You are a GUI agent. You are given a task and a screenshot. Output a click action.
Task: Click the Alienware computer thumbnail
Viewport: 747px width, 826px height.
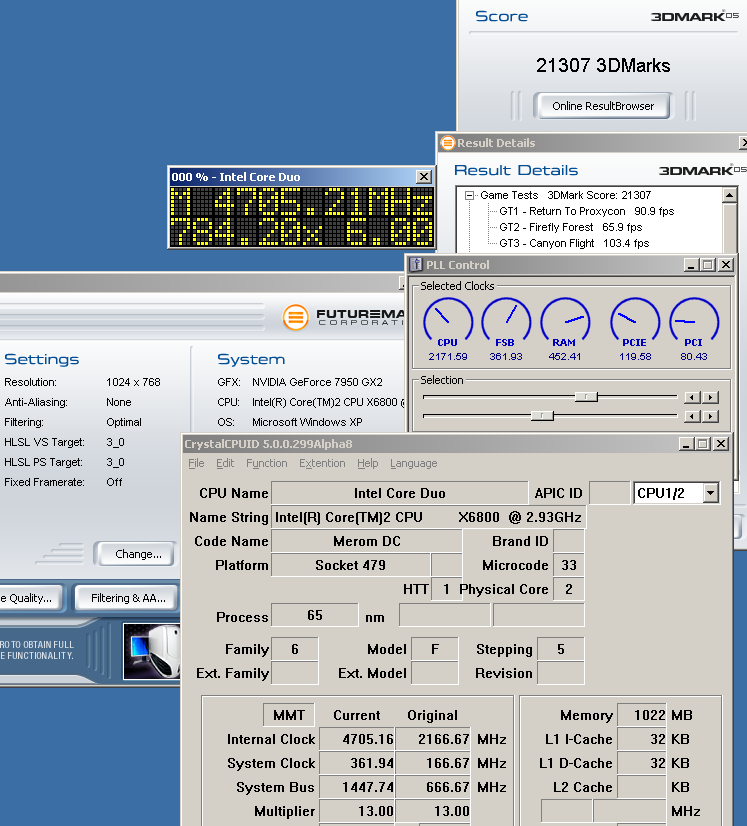tap(152, 651)
